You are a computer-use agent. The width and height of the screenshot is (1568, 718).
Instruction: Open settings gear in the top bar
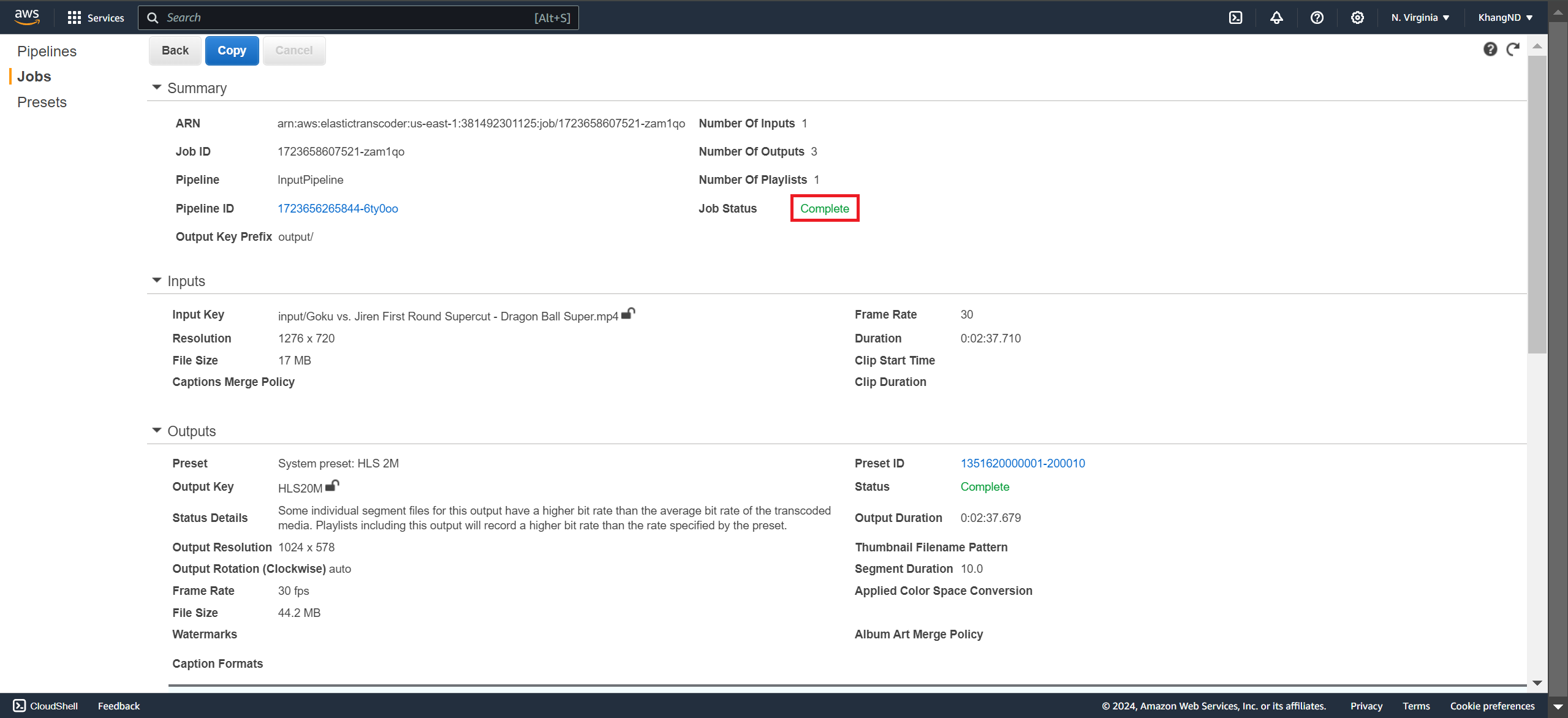click(1357, 18)
